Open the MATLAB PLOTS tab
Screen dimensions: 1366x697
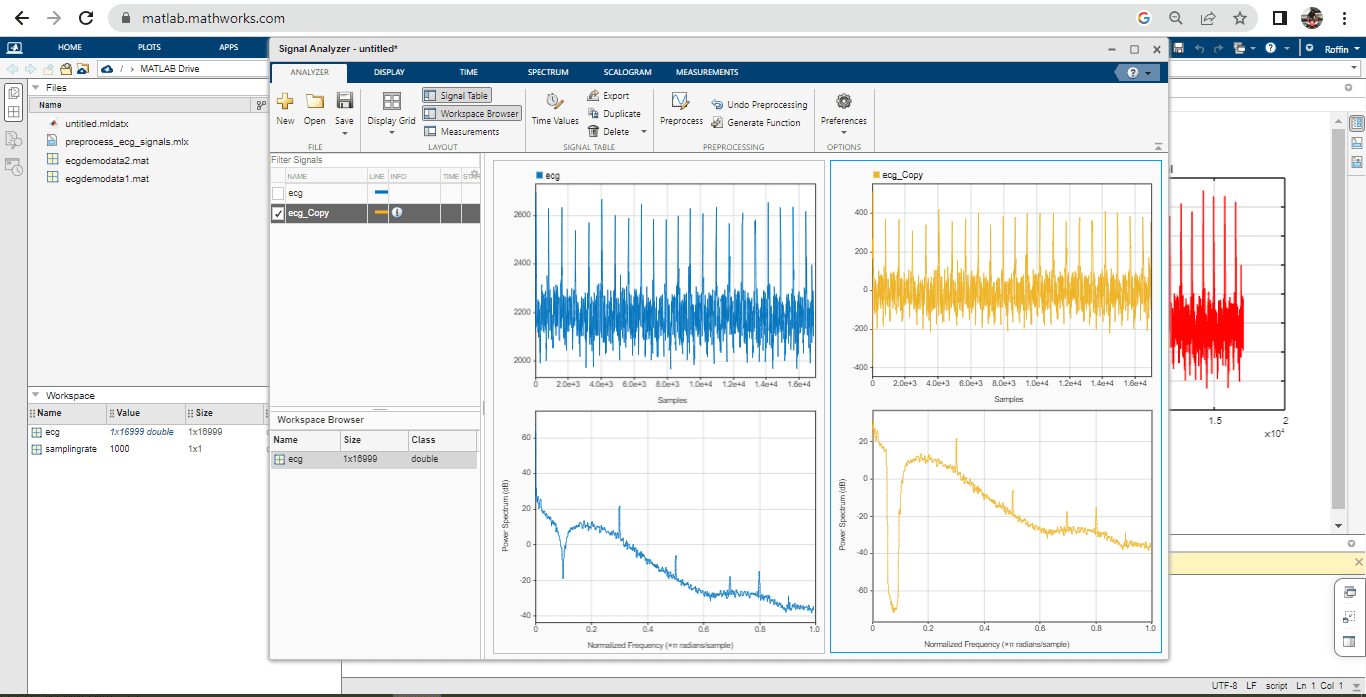pos(149,47)
